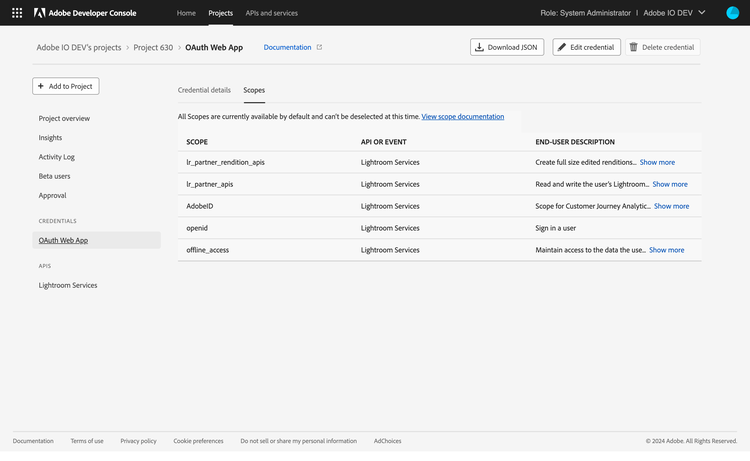Open the app switcher grid icon
The height and width of the screenshot is (461, 750).
click(x=17, y=13)
